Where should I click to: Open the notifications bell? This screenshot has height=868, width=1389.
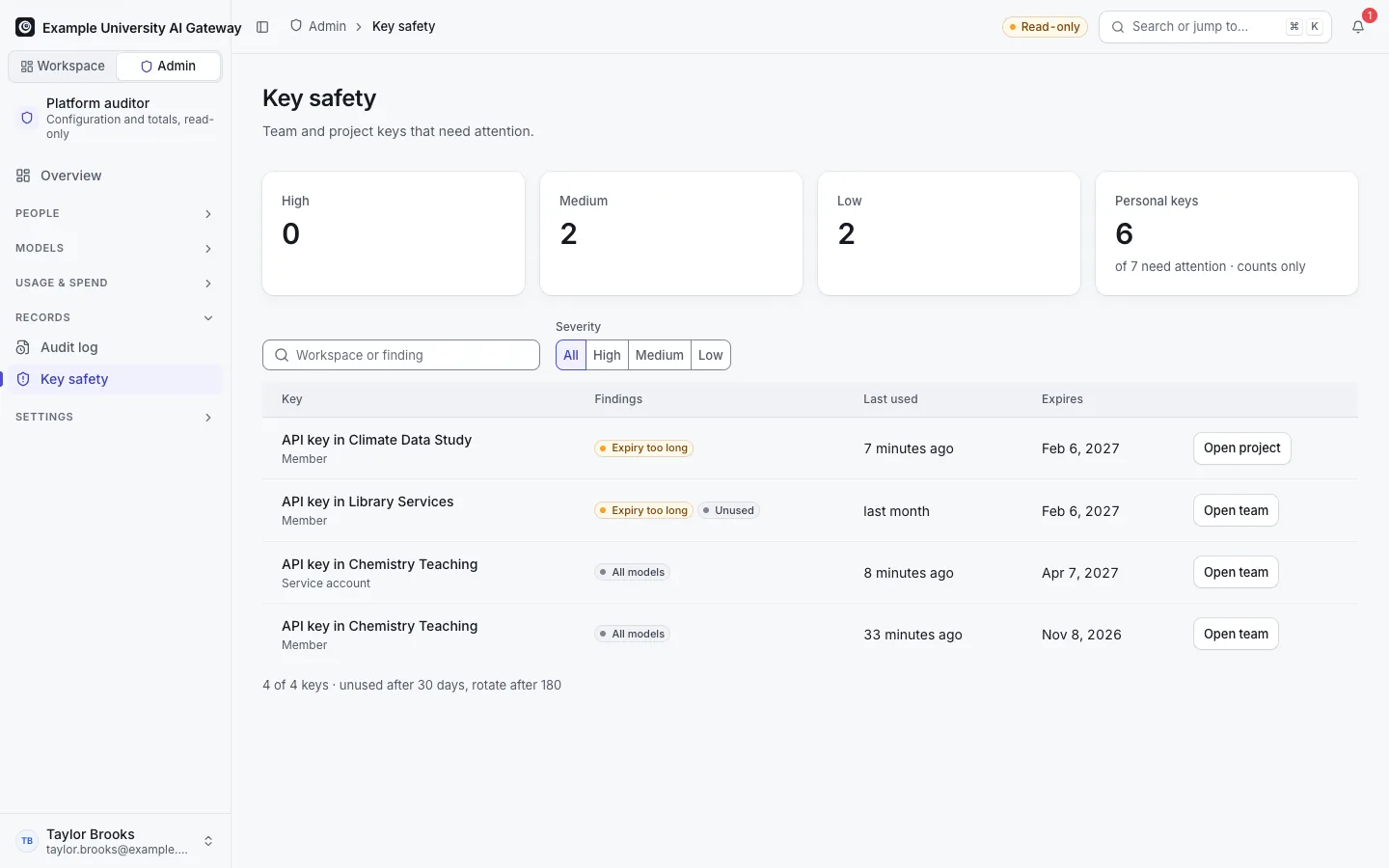(1358, 27)
